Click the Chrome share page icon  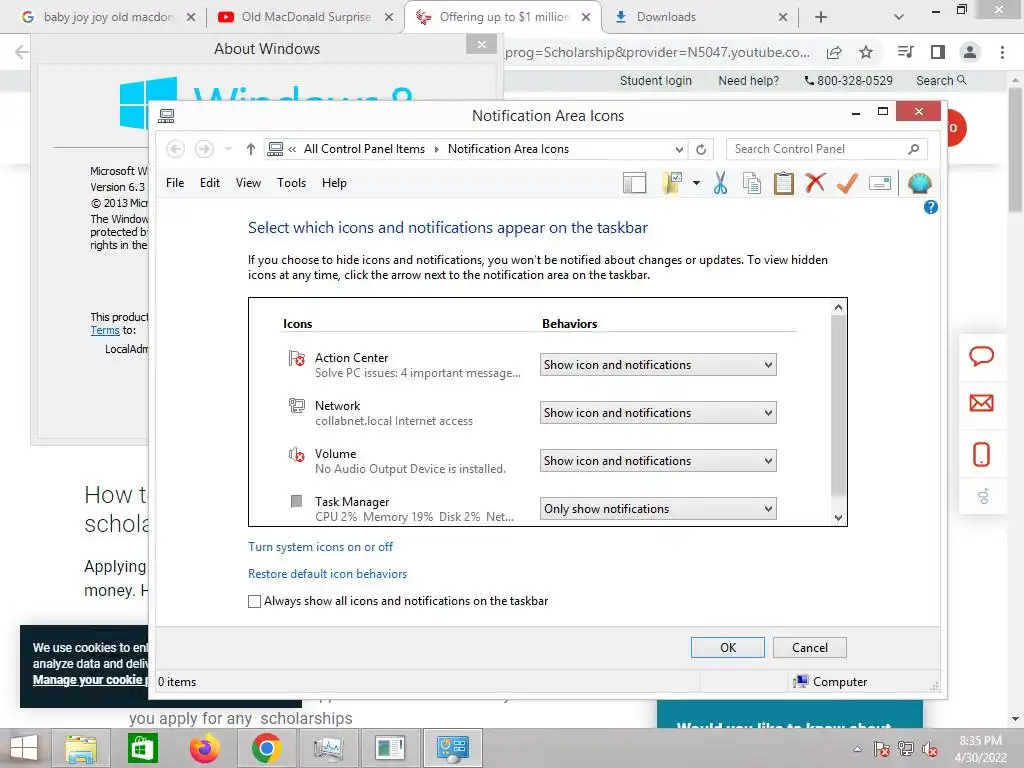coord(834,52)
